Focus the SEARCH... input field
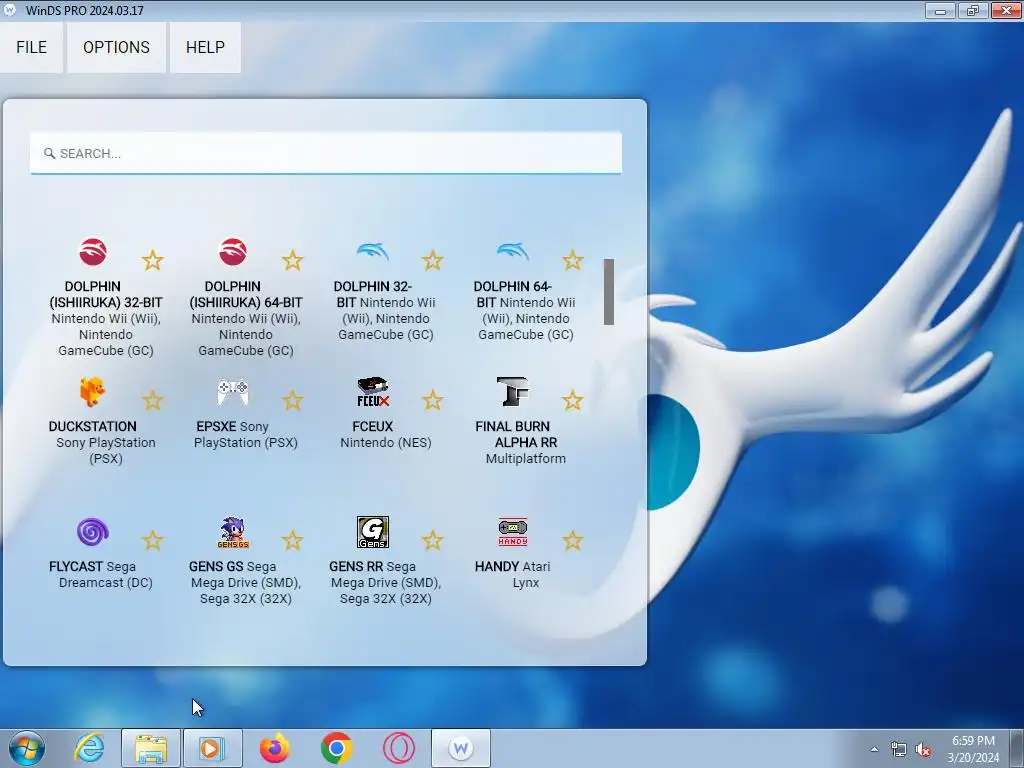The height and width of the screenshot is (768, 1024). tap(326, 153)
